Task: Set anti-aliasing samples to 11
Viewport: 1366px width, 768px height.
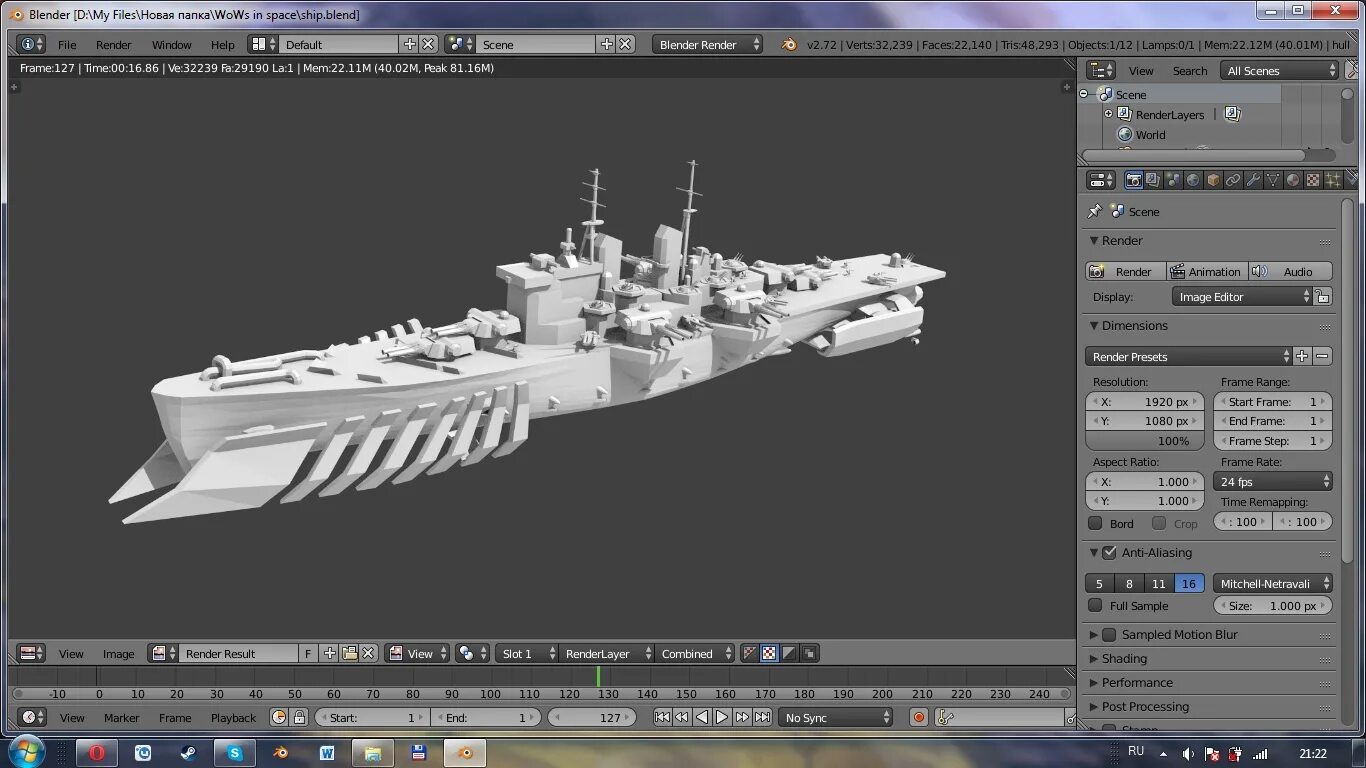Action: (1159, 583)
